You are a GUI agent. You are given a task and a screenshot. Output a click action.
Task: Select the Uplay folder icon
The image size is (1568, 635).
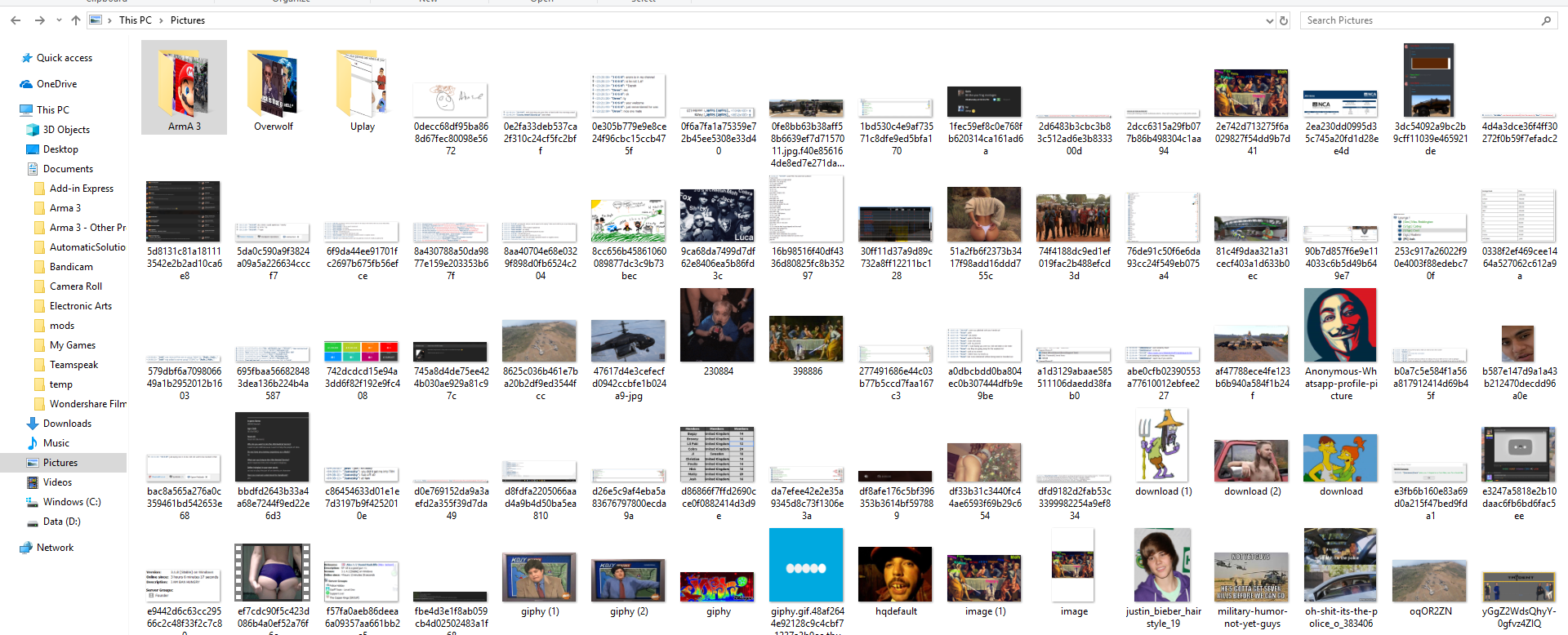(x=363, y=83)
